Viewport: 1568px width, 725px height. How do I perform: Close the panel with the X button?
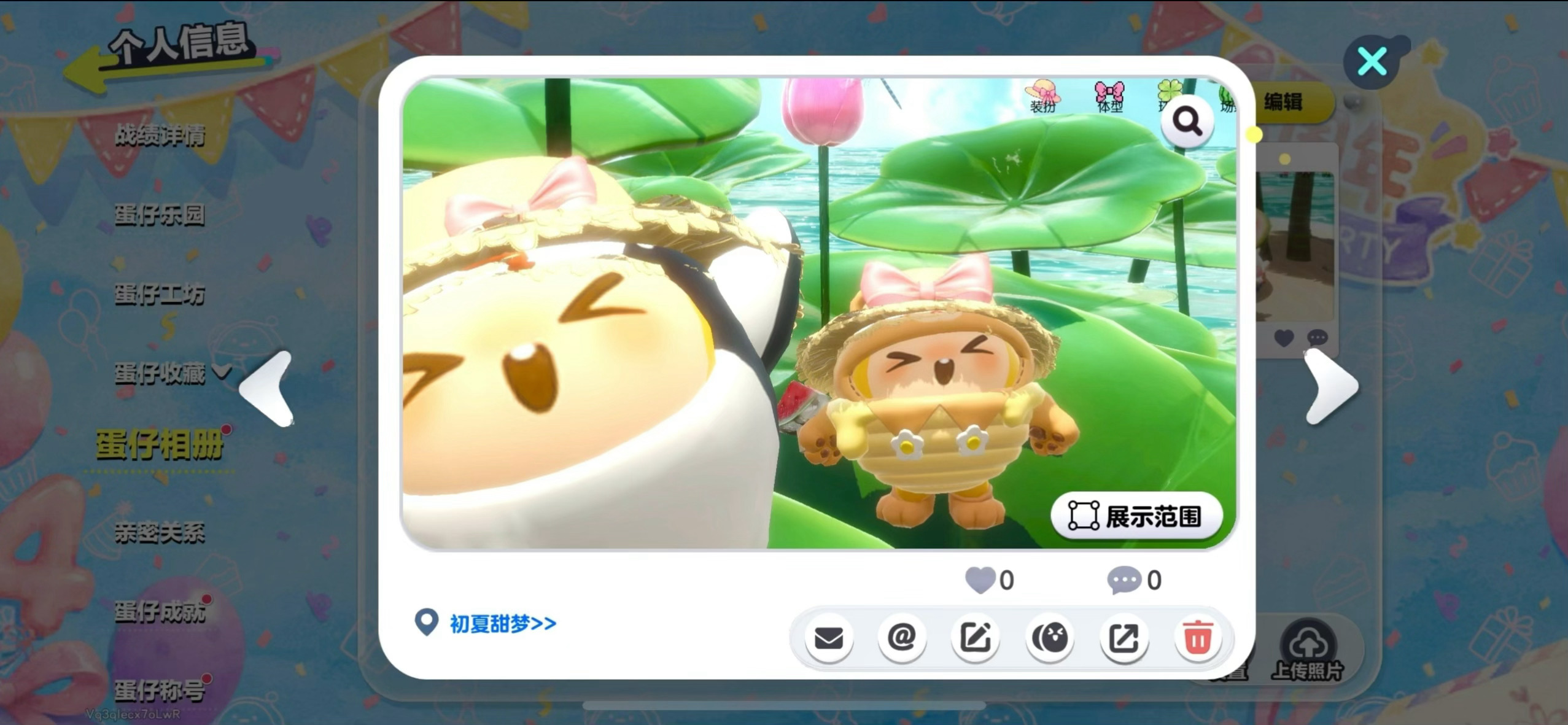click(x=1372, y=61)
